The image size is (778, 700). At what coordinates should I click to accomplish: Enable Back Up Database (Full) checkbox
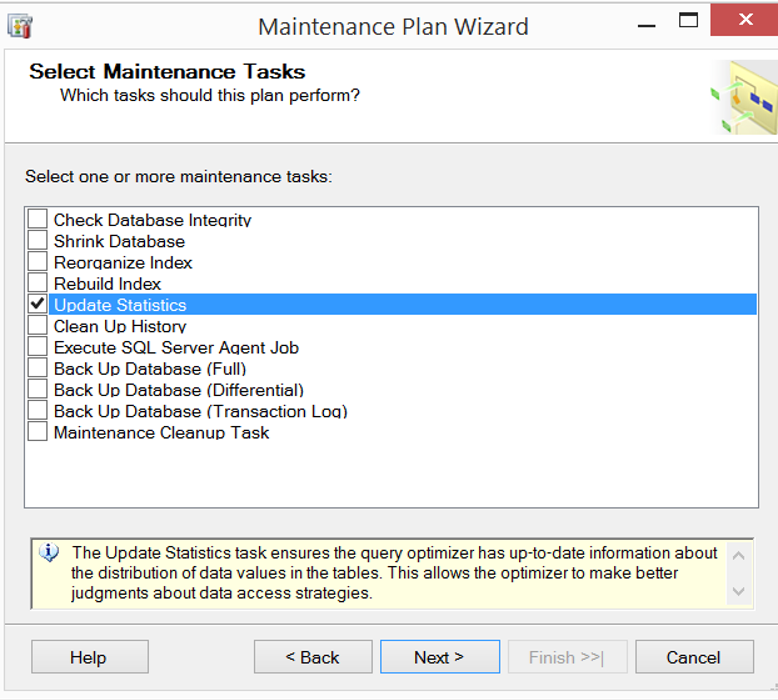coord(37,368)
